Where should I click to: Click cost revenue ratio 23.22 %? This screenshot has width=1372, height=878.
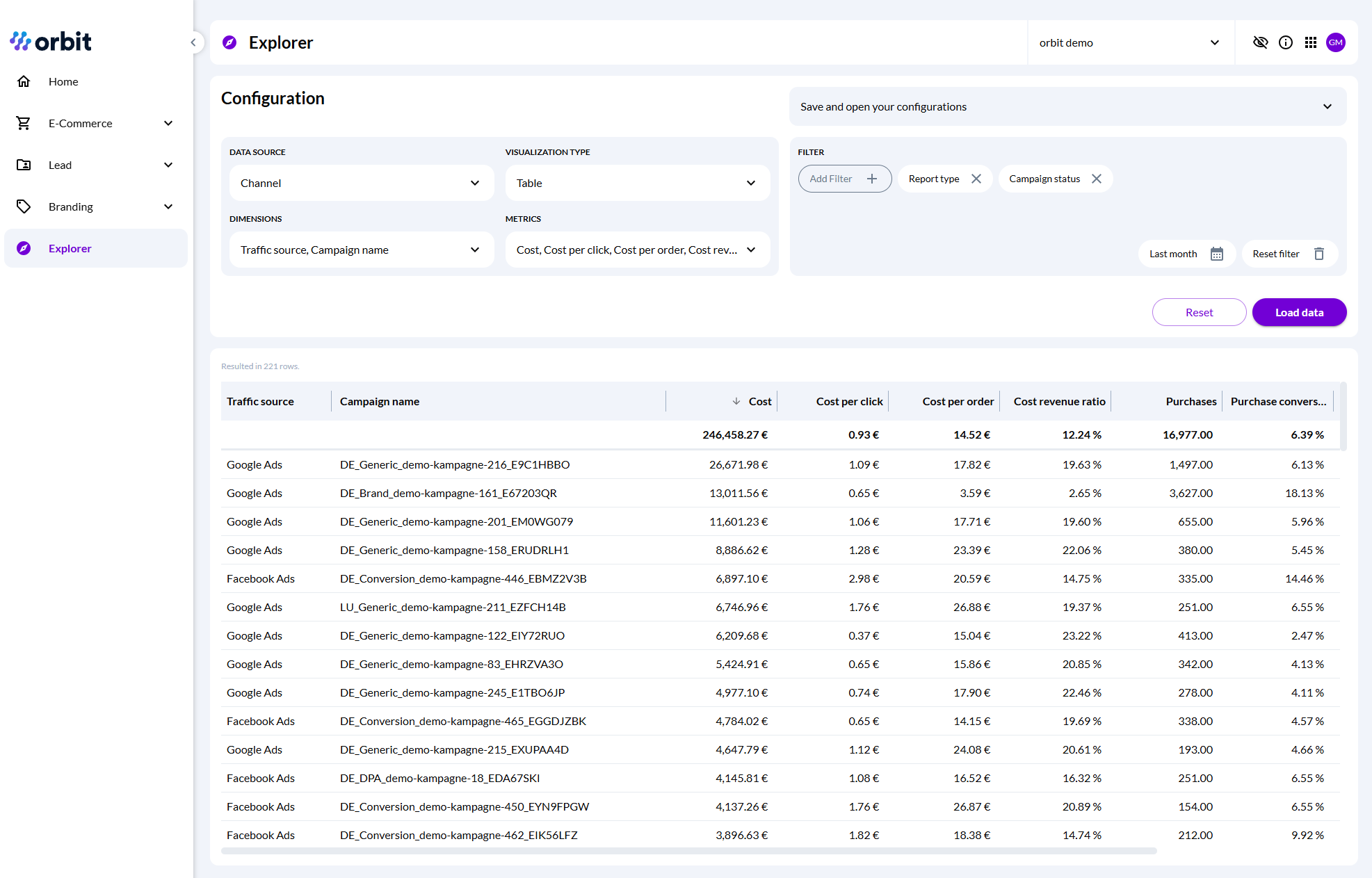pos(1082,635)
